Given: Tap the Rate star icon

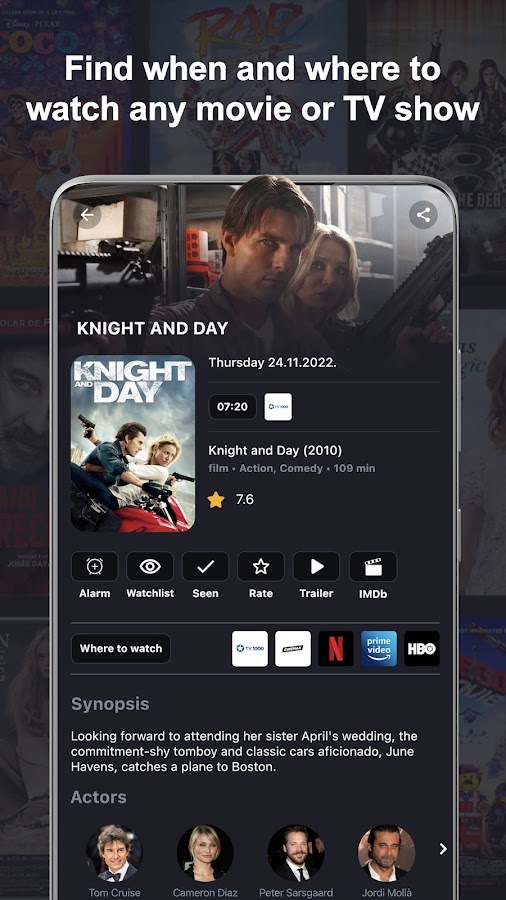Looking at the screenshot, I should pos(261,567).
